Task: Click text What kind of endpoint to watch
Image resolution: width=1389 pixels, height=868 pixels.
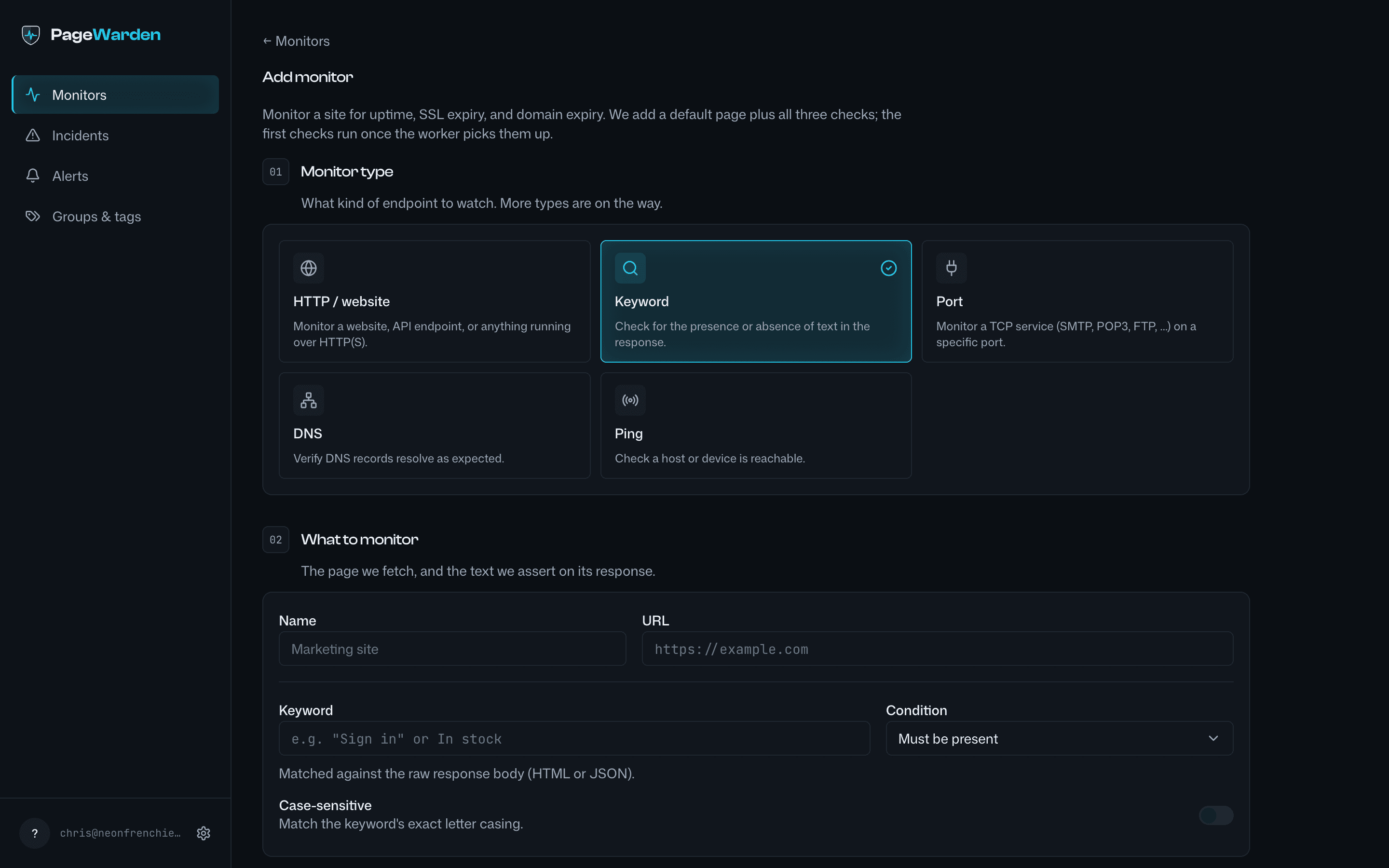Action: pos(398,203)
